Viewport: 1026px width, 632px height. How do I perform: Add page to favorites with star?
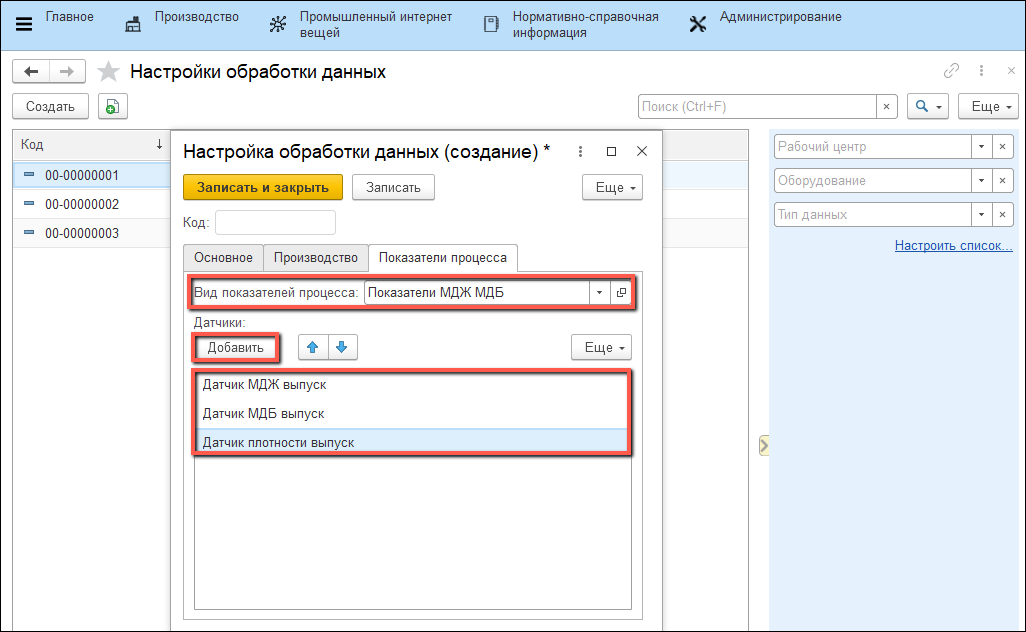tap(109, 72)
